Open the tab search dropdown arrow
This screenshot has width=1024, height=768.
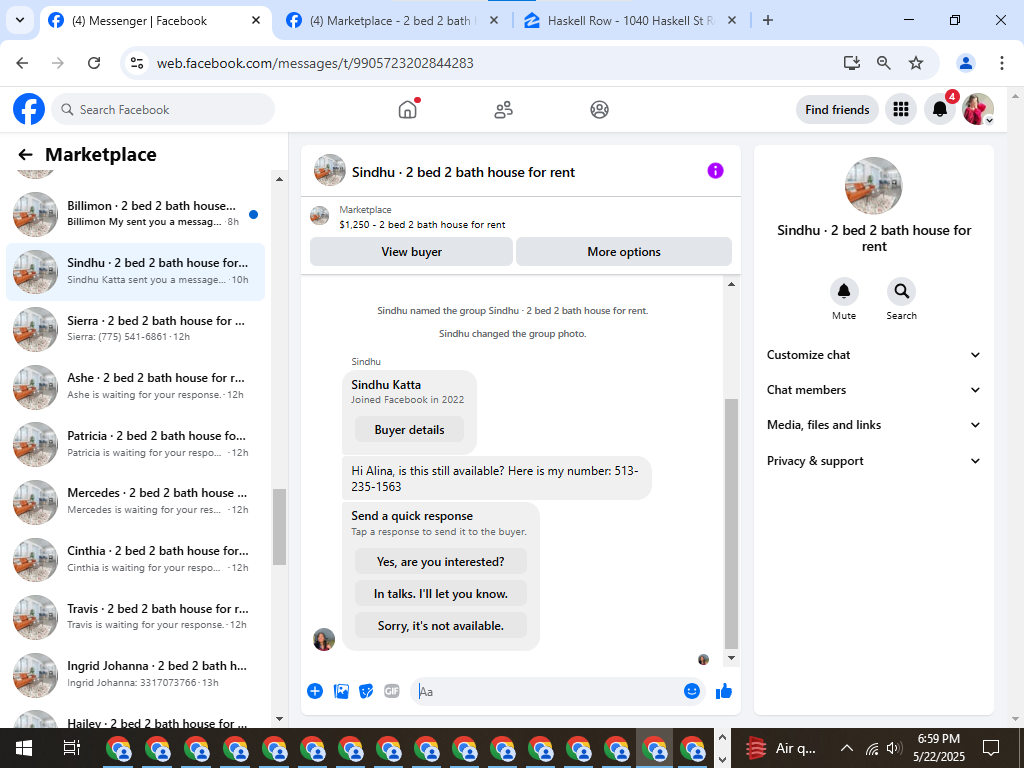click(20, 20)
